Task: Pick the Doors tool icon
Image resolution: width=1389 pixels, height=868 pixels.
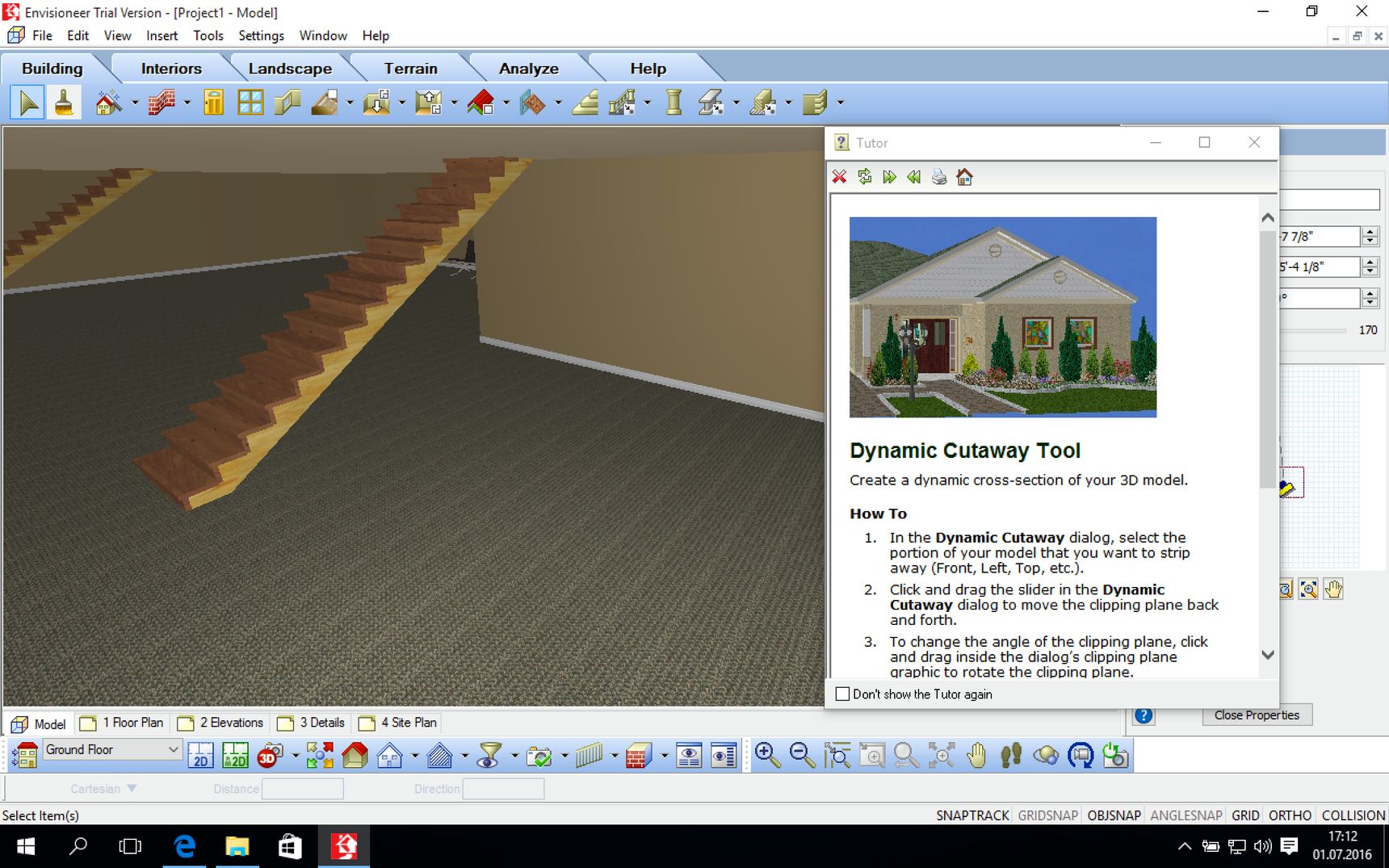Action: [x=213, y=103]
